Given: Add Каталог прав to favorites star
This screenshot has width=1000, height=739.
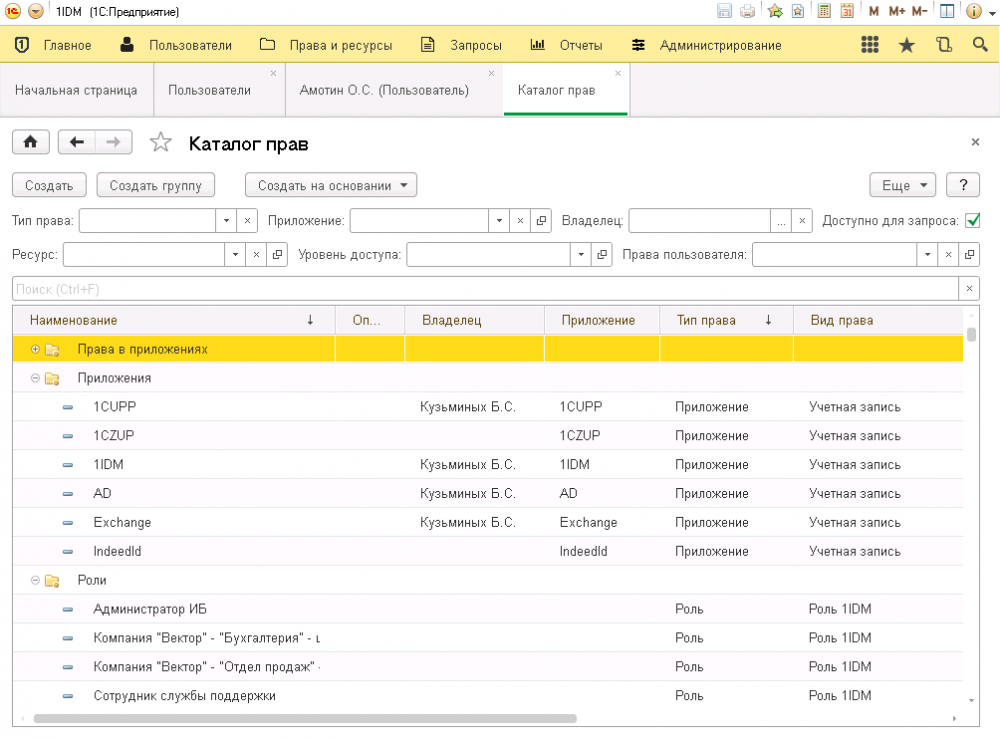Looking at the screenshot, I should pyautogui.click(x=160, y=143).
